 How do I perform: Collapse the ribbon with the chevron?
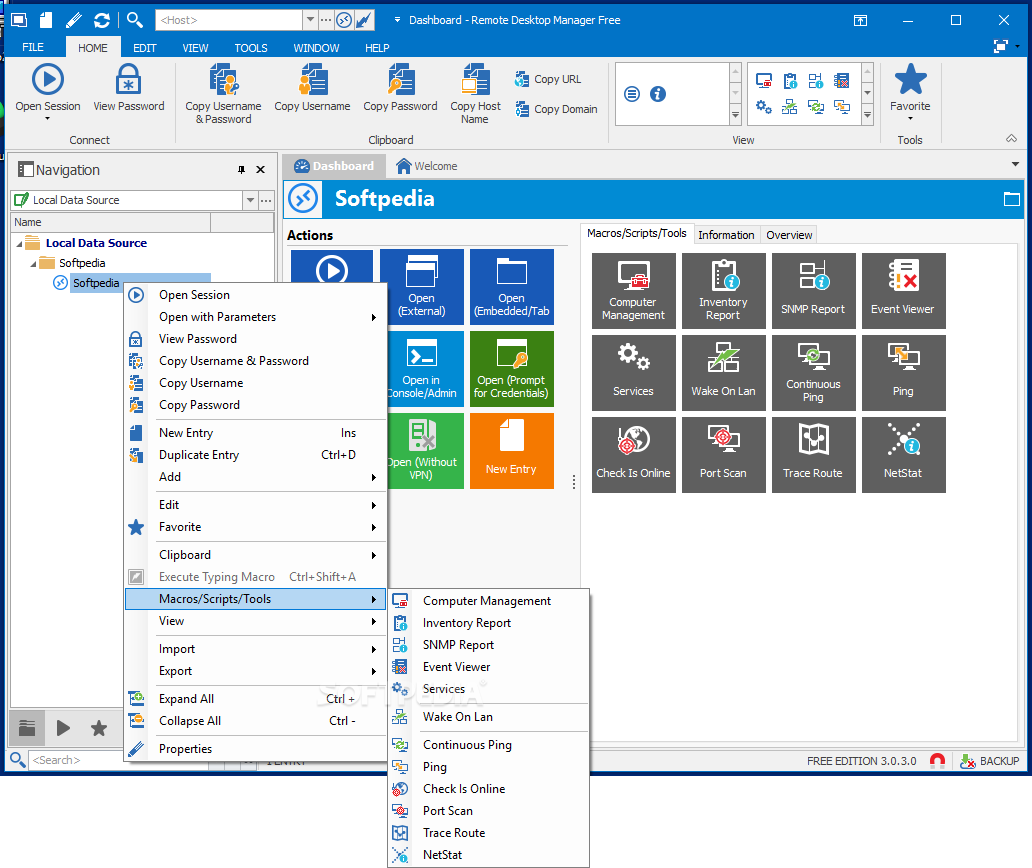(x=1012, y=138)
